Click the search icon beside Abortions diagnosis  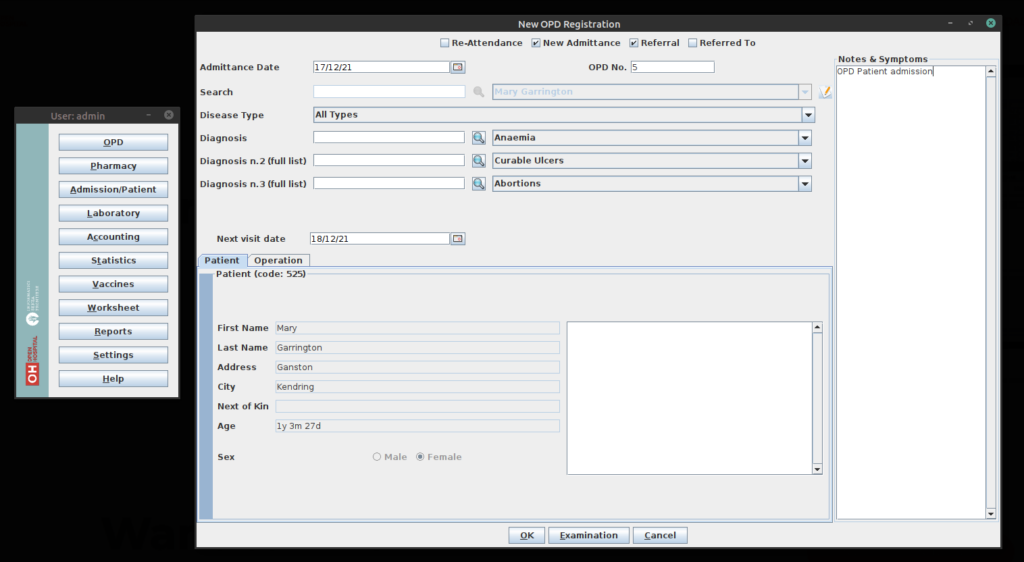click(479, 184)
